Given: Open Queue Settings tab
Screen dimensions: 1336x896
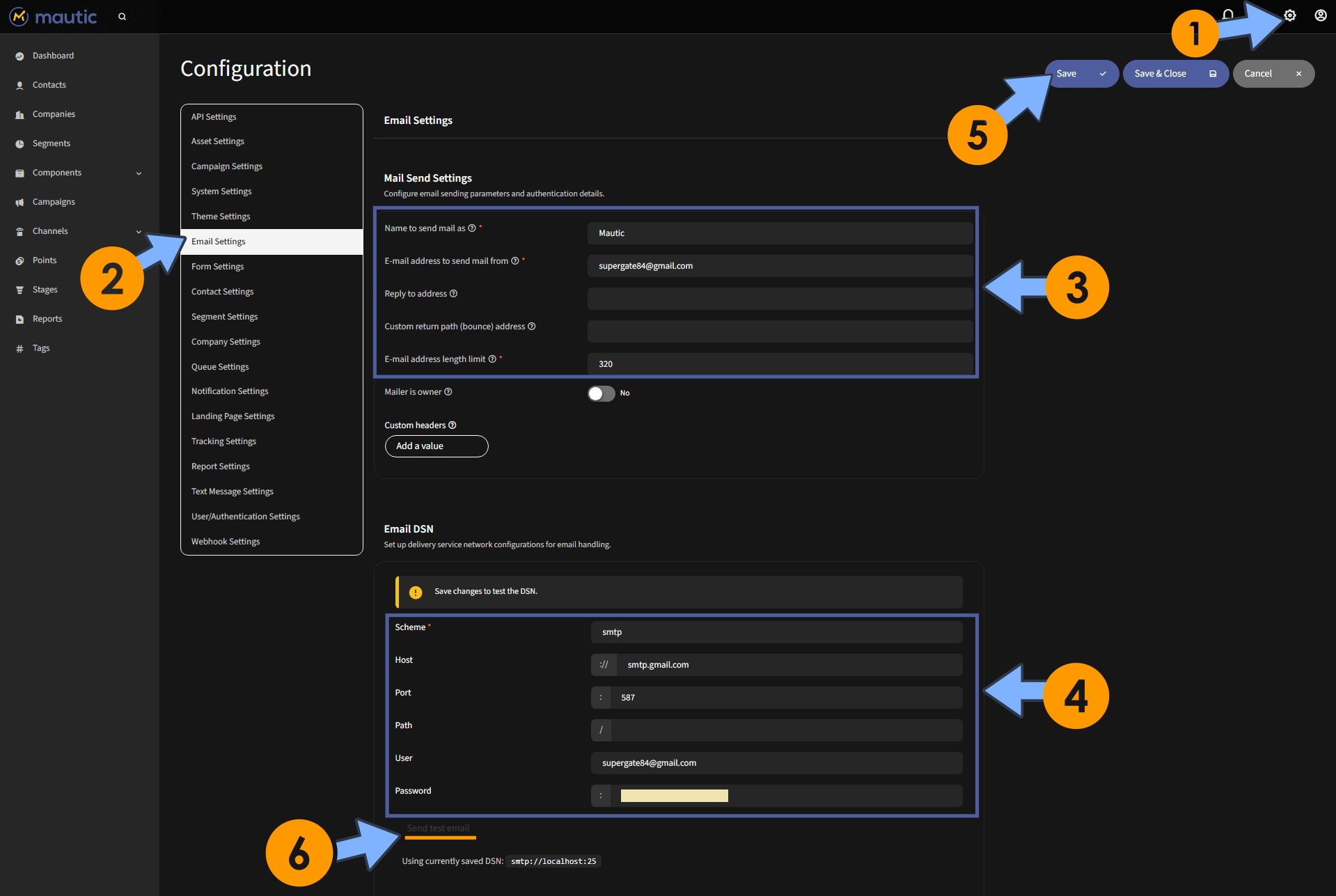Looking at the screenshot, I should (272, 367).
